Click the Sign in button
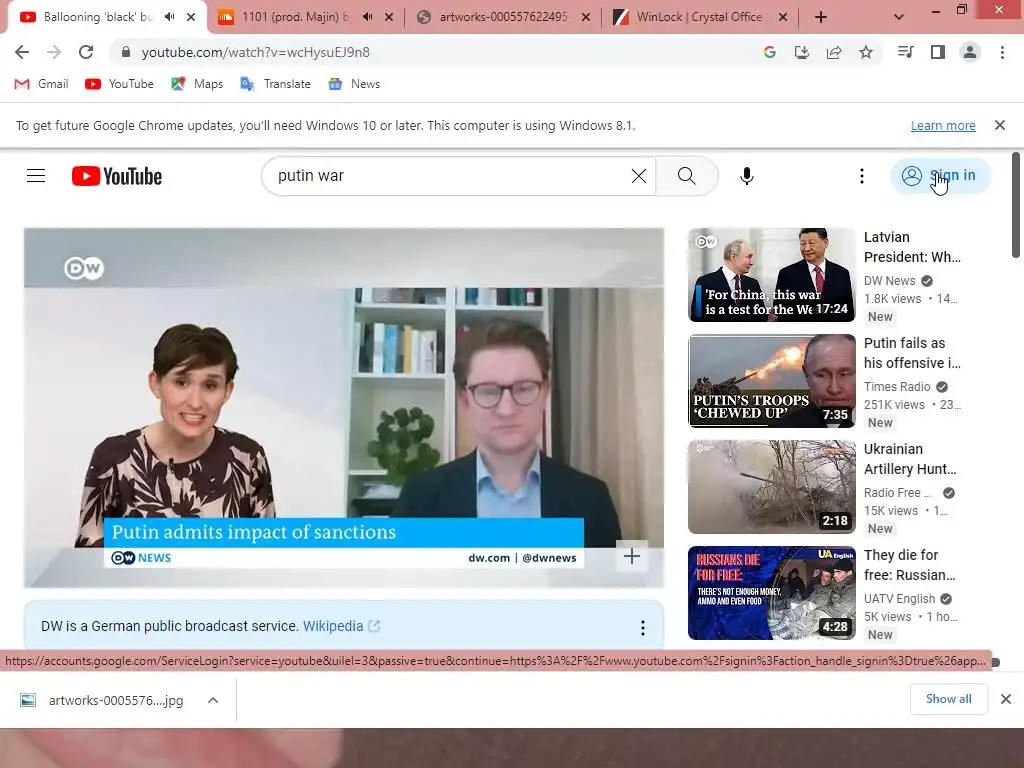This screenshot has width=1024, height=768. pos(940,176)
